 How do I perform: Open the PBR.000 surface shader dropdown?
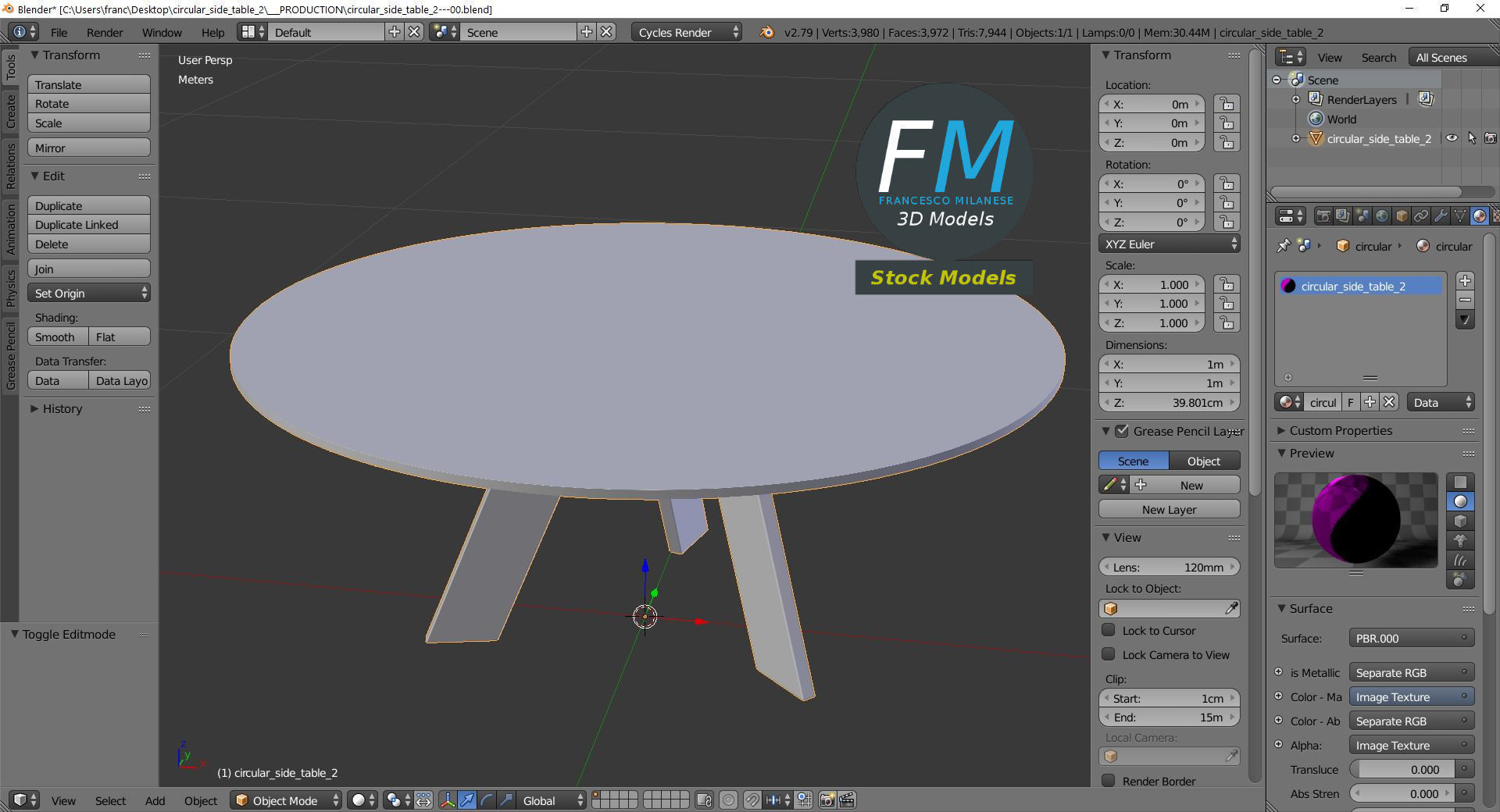point(1411,638)
